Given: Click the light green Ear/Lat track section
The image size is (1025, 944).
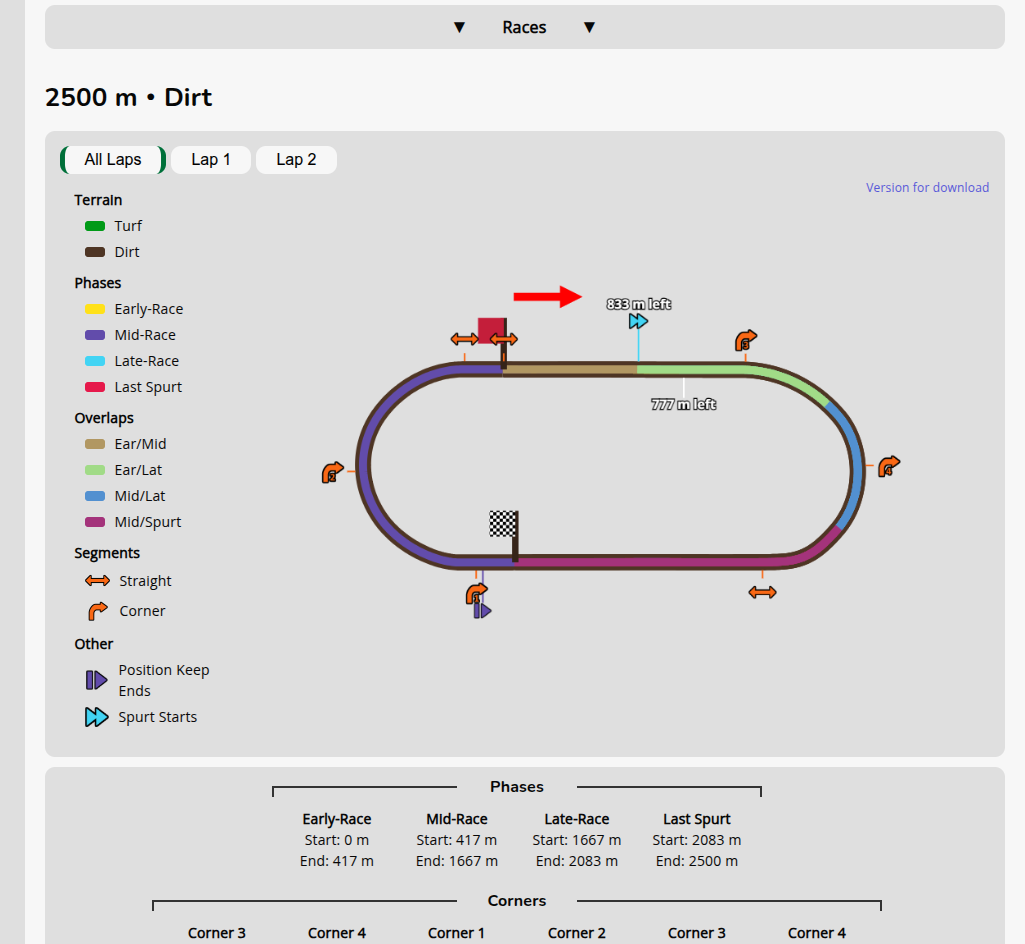Looking at the screenshot, I should pyautogui.click(x=693, y=370).
